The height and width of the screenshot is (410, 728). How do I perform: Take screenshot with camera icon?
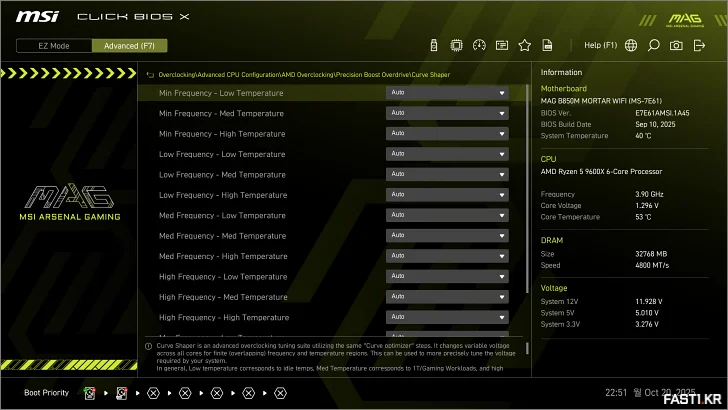676,46
